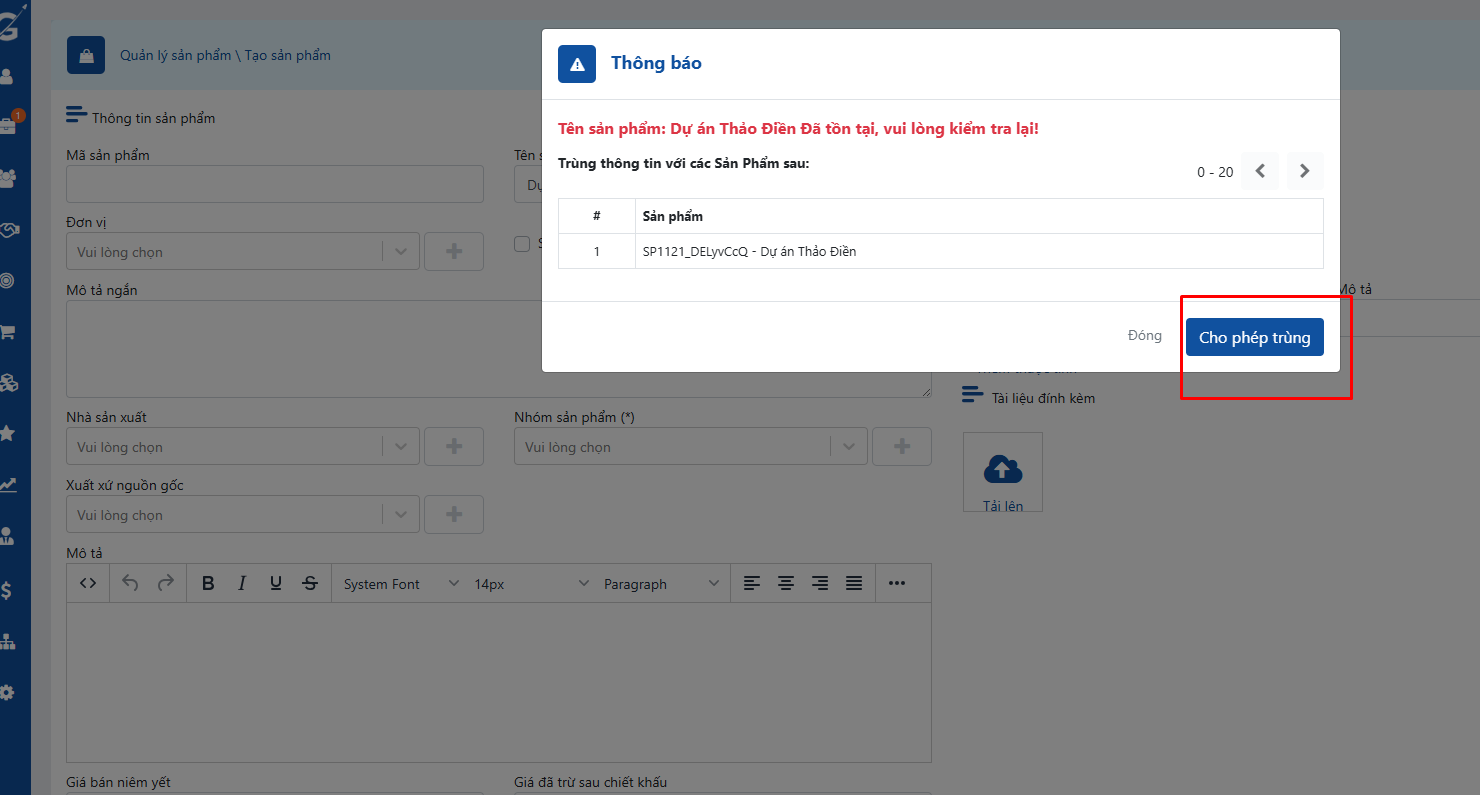Image resolution: width=1480 pixels, height=795 pixels.
Task: Select duplicate row "SP1121_DELyvCcQ - Dự án Thảo Điền"
Action: [x=749, y=252]
